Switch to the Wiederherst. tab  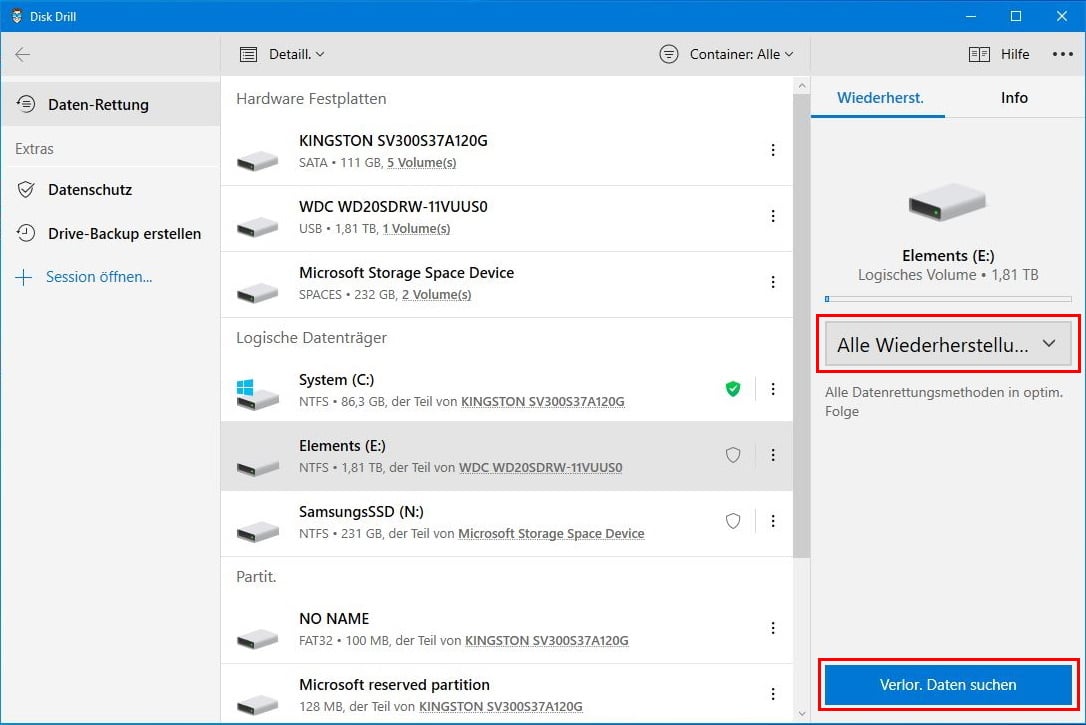click(880, 98)
